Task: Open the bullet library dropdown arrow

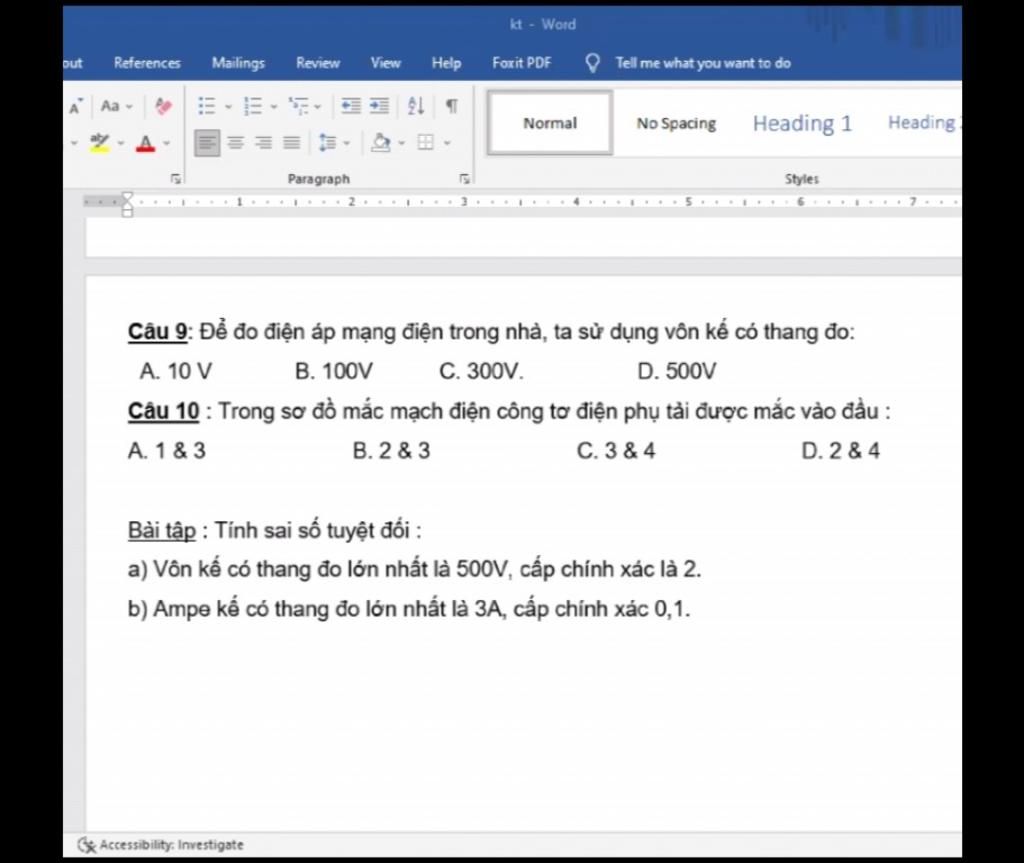Action: point(228,106)
